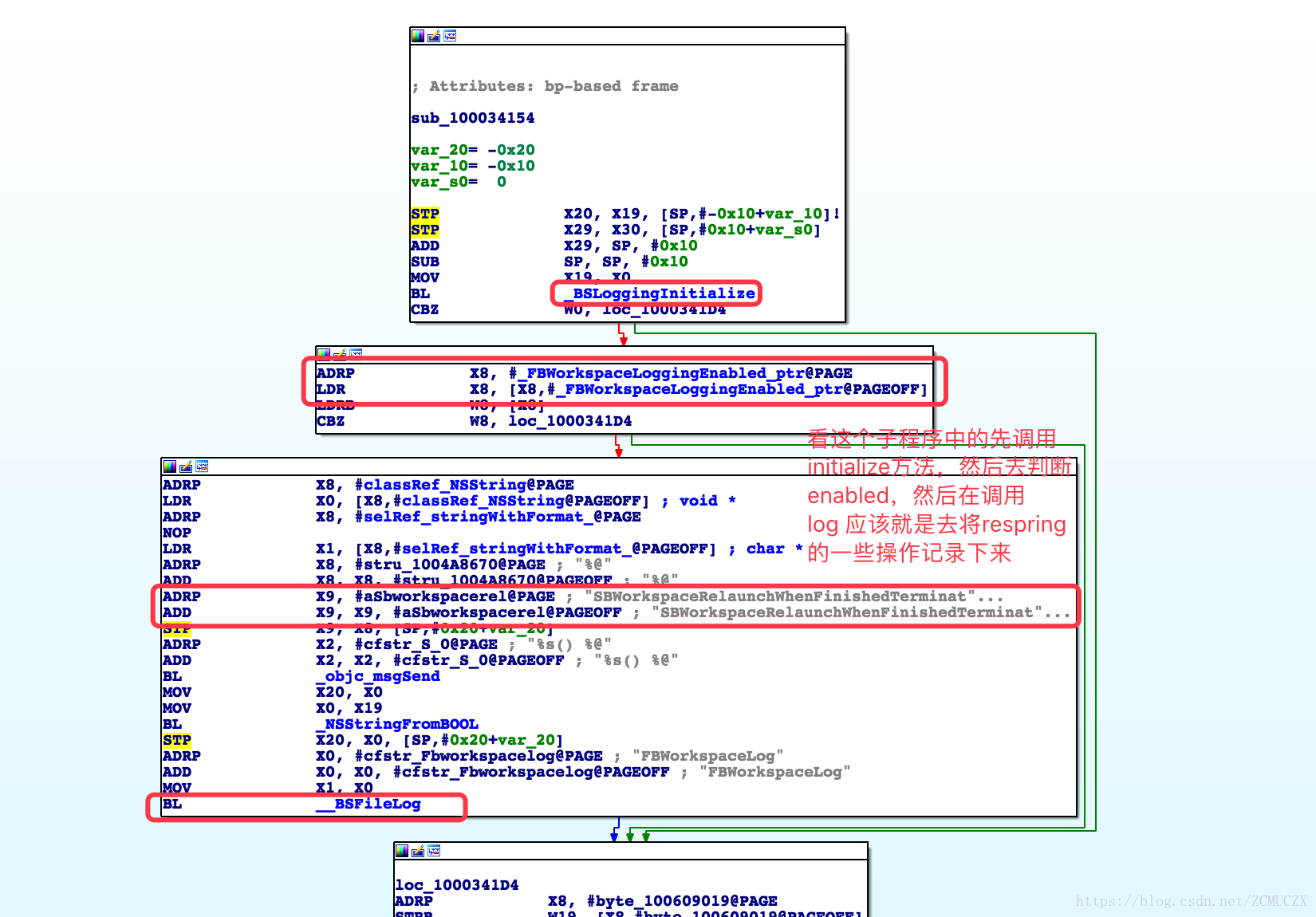The image size is (1316, 917).
Task: Click the MOV X0, X19 instruction
Action: tap(273, 708)
